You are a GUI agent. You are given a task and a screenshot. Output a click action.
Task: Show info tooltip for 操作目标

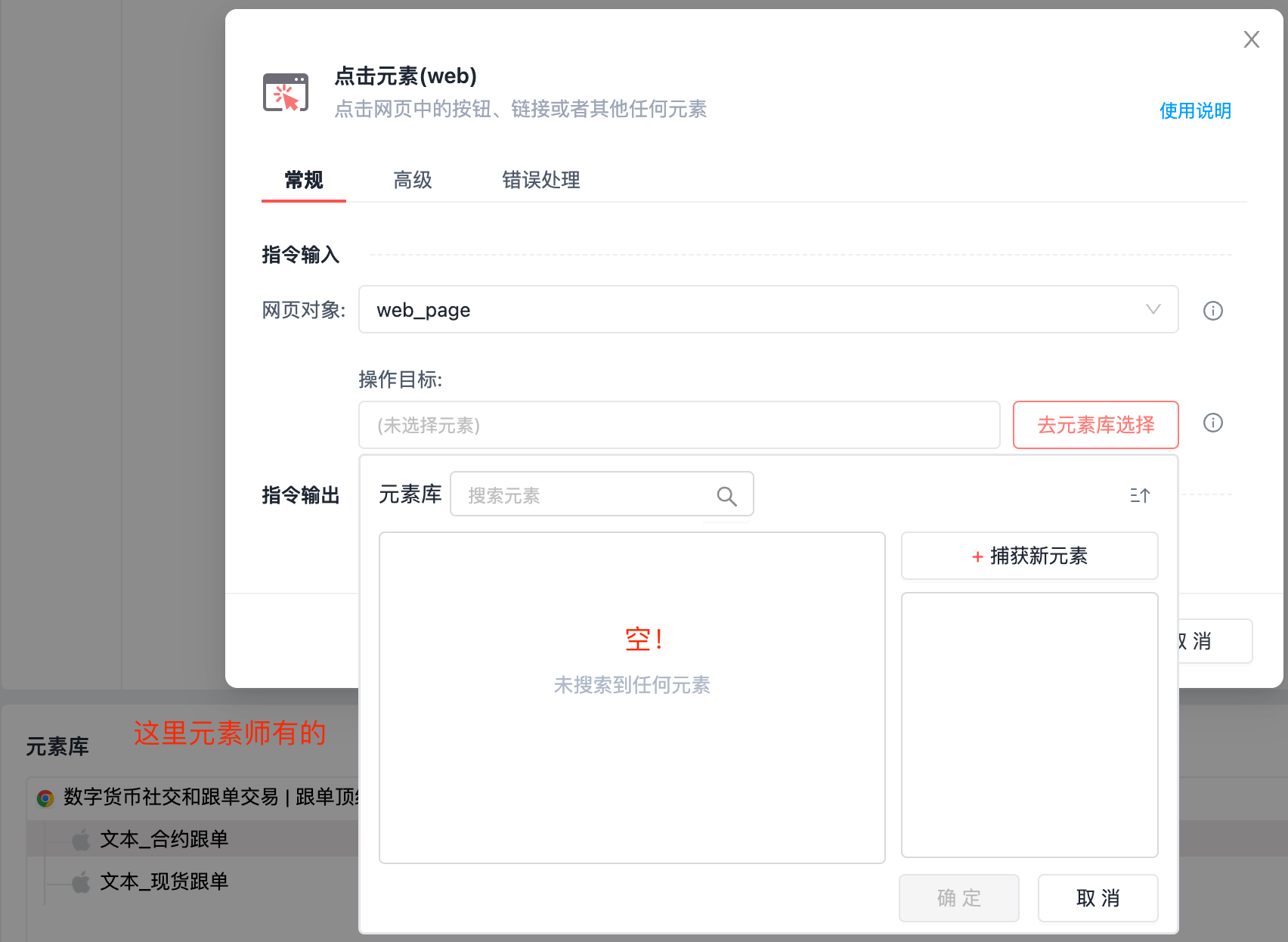point(1212,423)
